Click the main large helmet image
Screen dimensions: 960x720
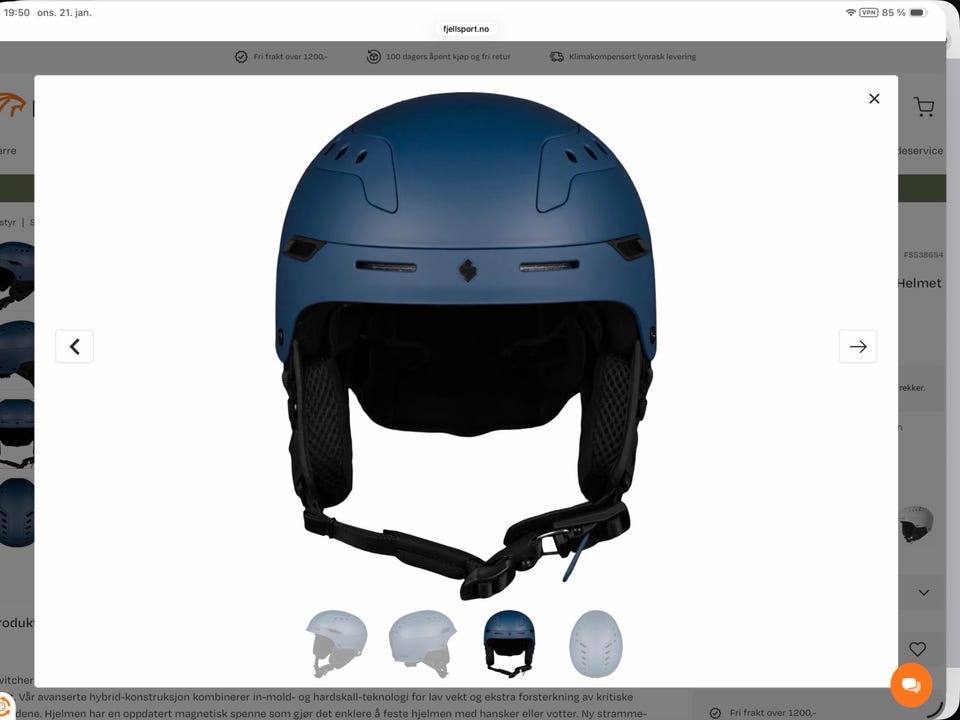click(x=466, y=345)
